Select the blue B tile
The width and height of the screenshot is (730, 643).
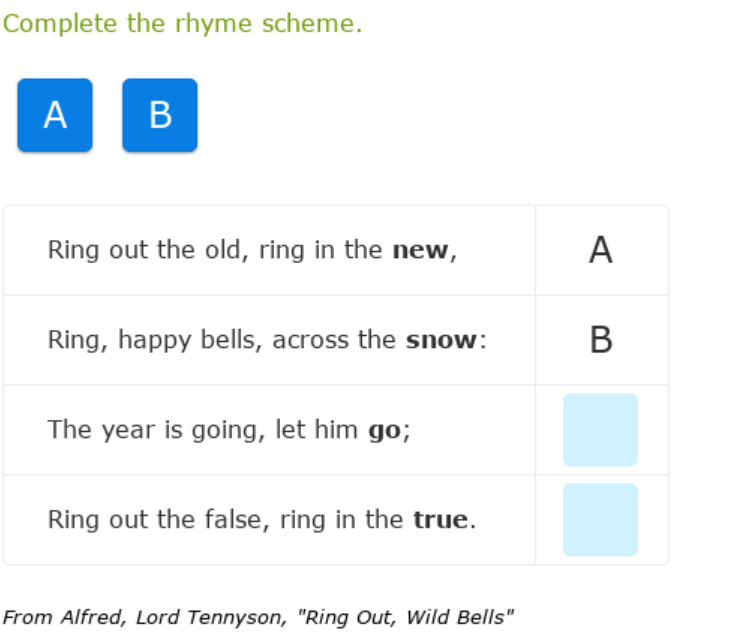tap(160, 116)
